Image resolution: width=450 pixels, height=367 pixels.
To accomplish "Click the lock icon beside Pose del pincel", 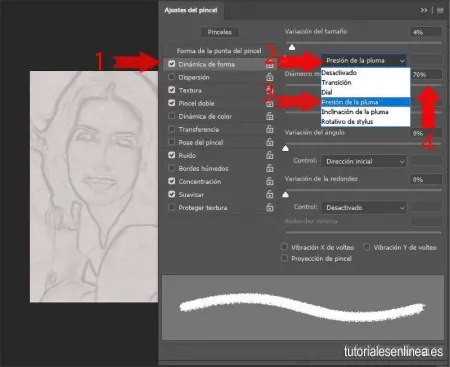I will click(270, 142).
